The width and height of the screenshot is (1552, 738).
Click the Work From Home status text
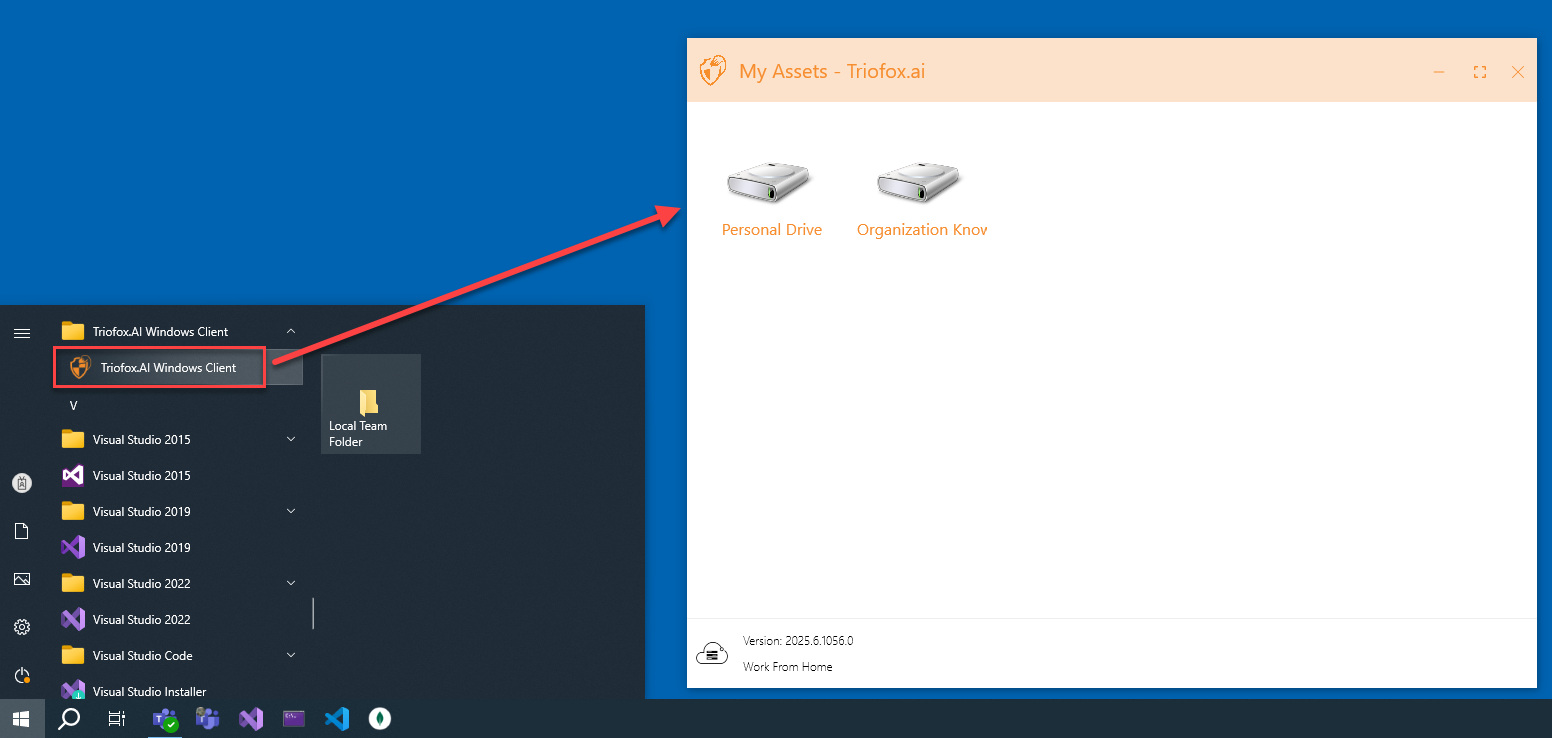point(787,667)
